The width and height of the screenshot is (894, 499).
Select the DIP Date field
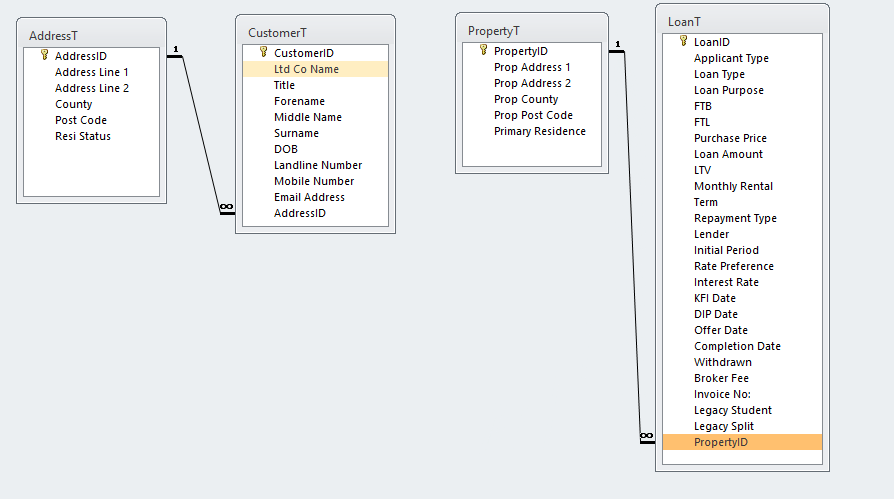(x=742, y=313)
